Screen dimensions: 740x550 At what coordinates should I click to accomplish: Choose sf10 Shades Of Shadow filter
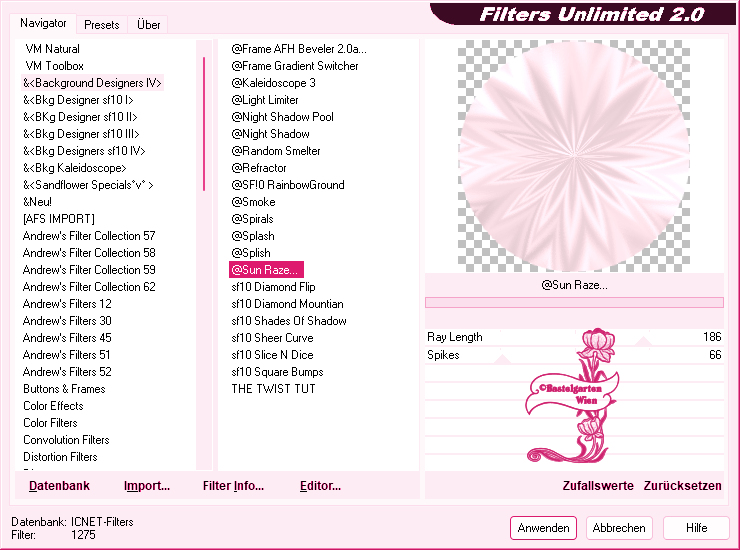pyautogui.click(x=289, y=321)
